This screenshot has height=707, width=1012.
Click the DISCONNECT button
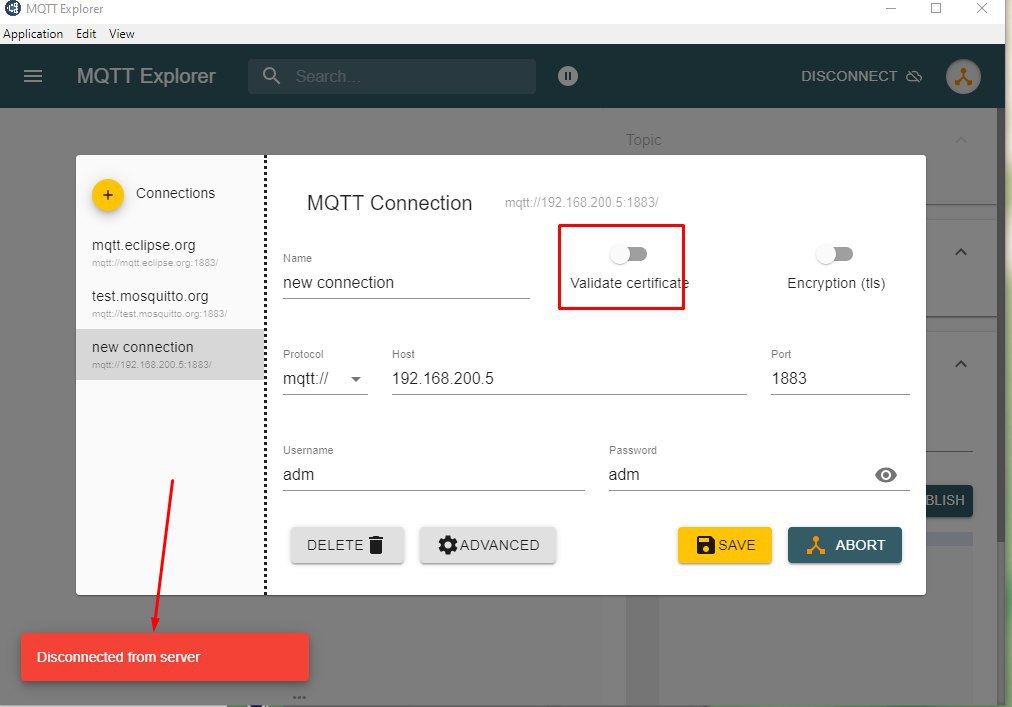tap(861, 76)
